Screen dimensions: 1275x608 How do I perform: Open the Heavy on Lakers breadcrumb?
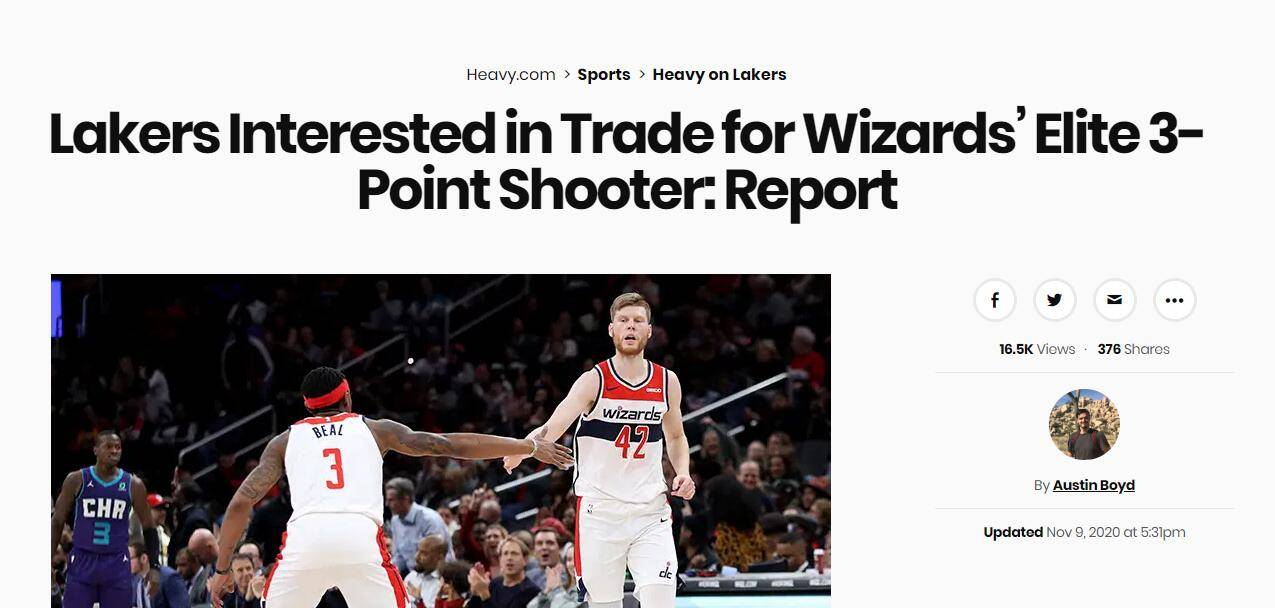coord(720,75)
